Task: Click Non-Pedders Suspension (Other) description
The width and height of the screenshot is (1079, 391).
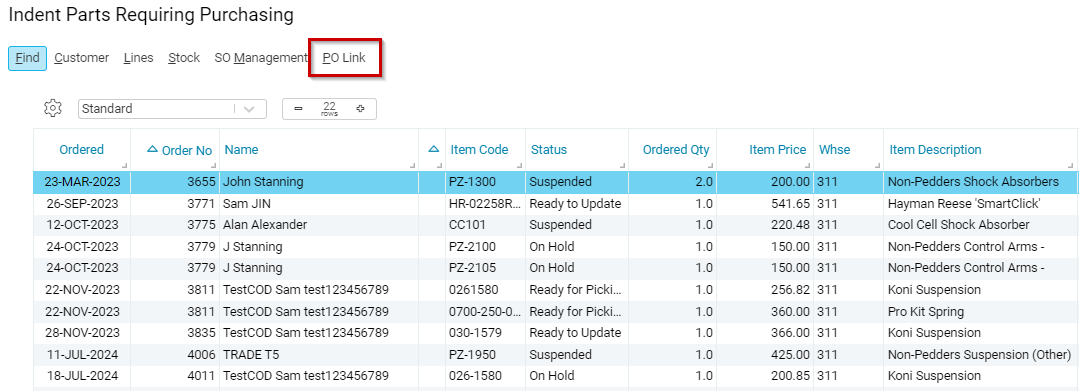Action: 979,355
